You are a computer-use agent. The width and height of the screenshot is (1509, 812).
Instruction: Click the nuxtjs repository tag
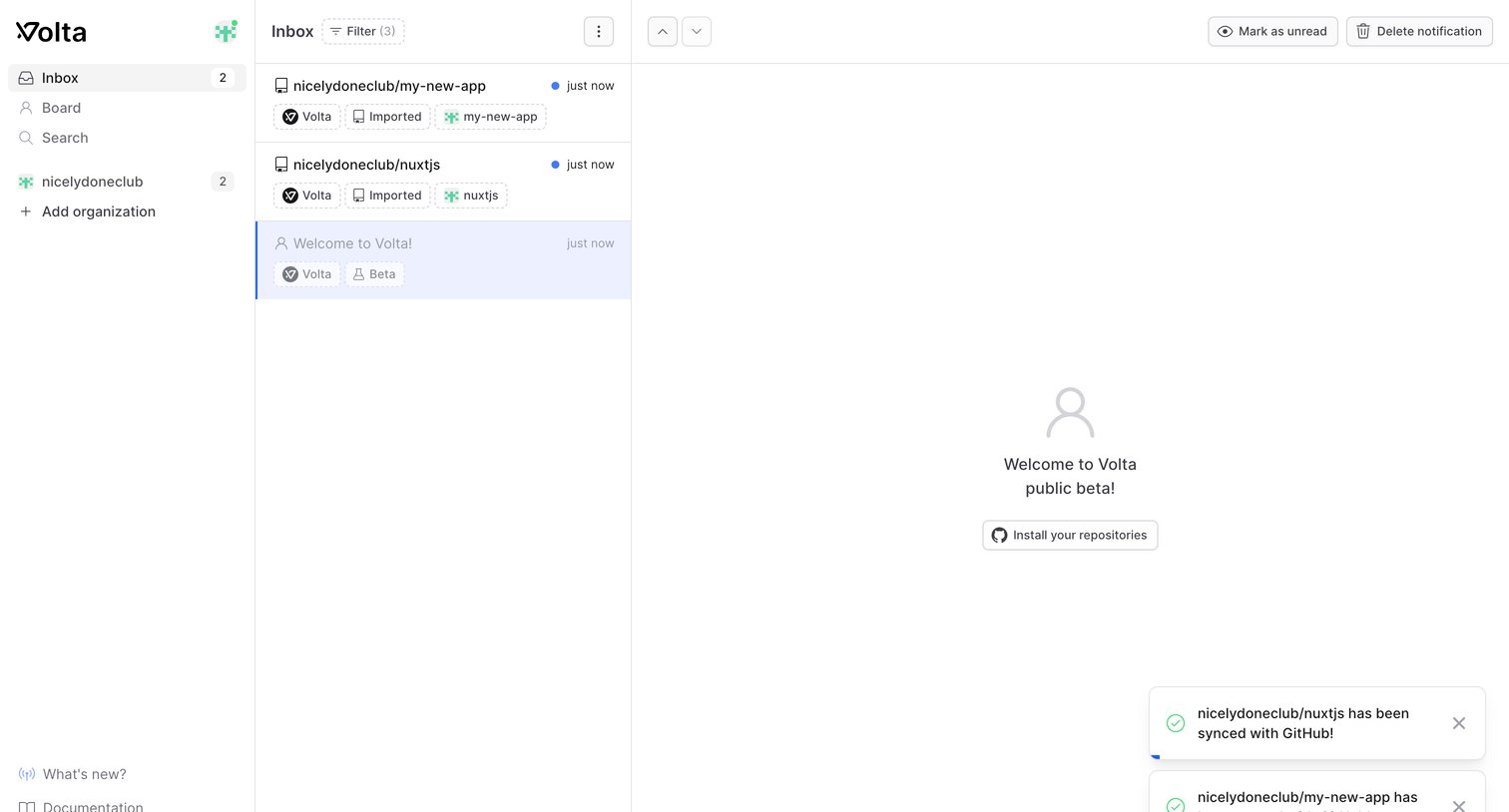pos(471,196)
